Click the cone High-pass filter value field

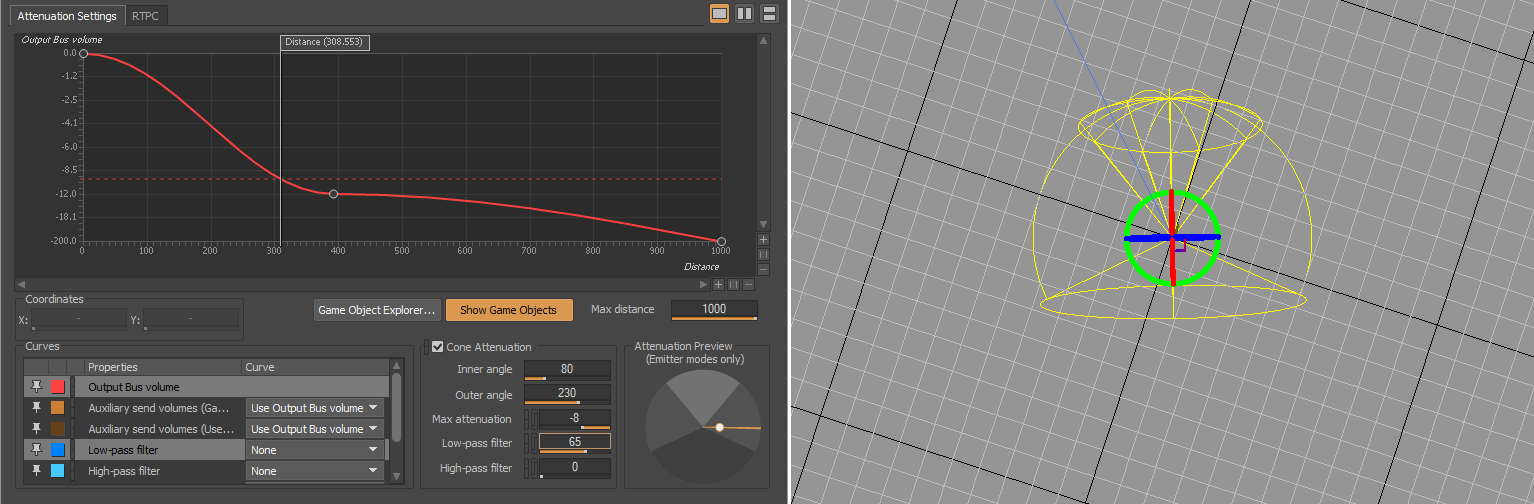[575, 467]
